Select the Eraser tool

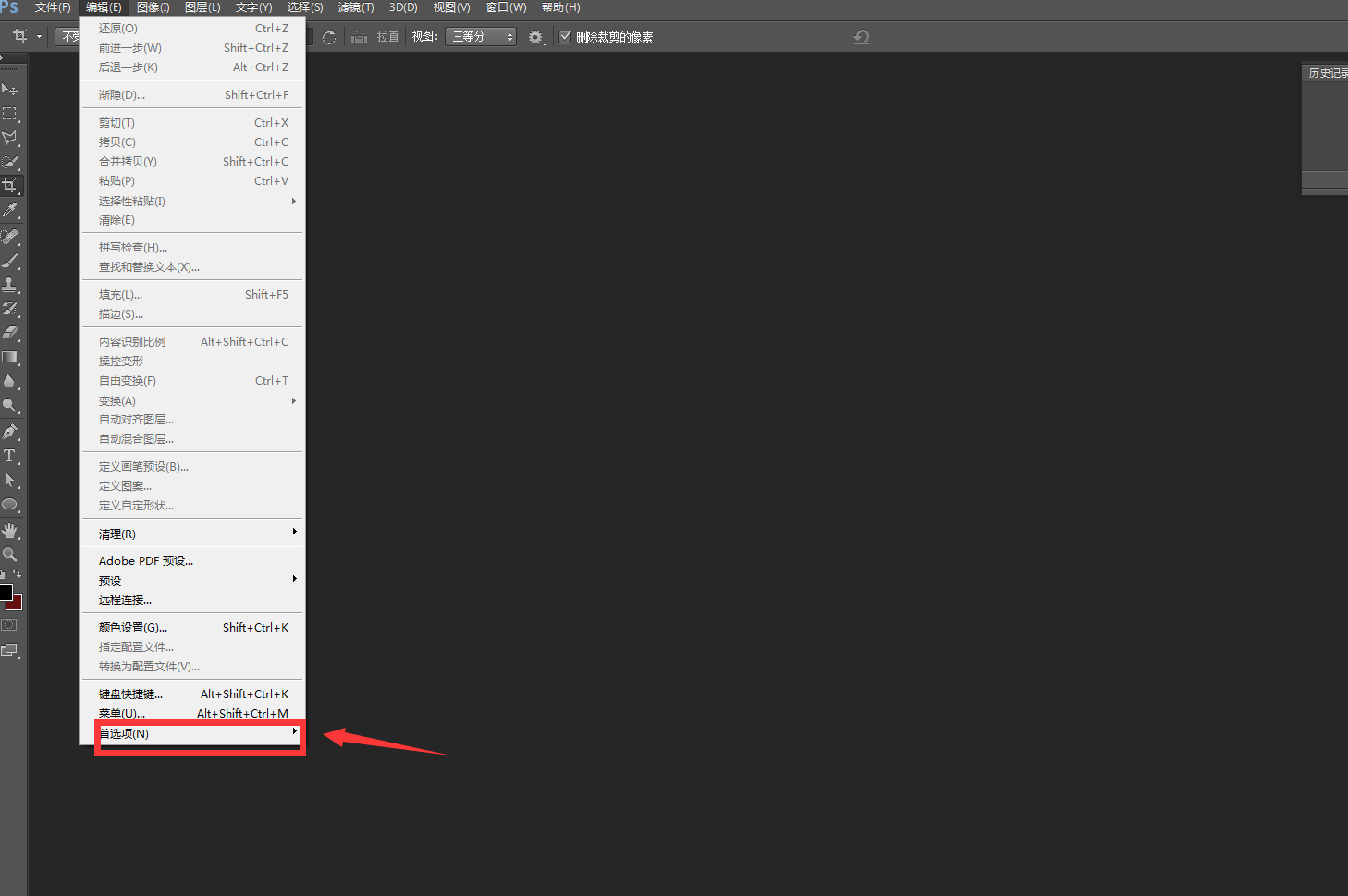point(10,333)
